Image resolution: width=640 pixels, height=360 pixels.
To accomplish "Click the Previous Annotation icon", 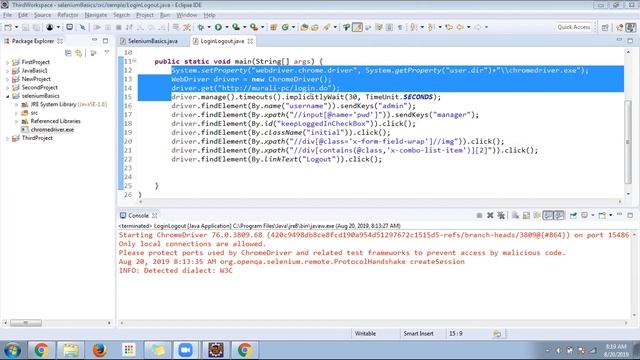I will [431, 27].
